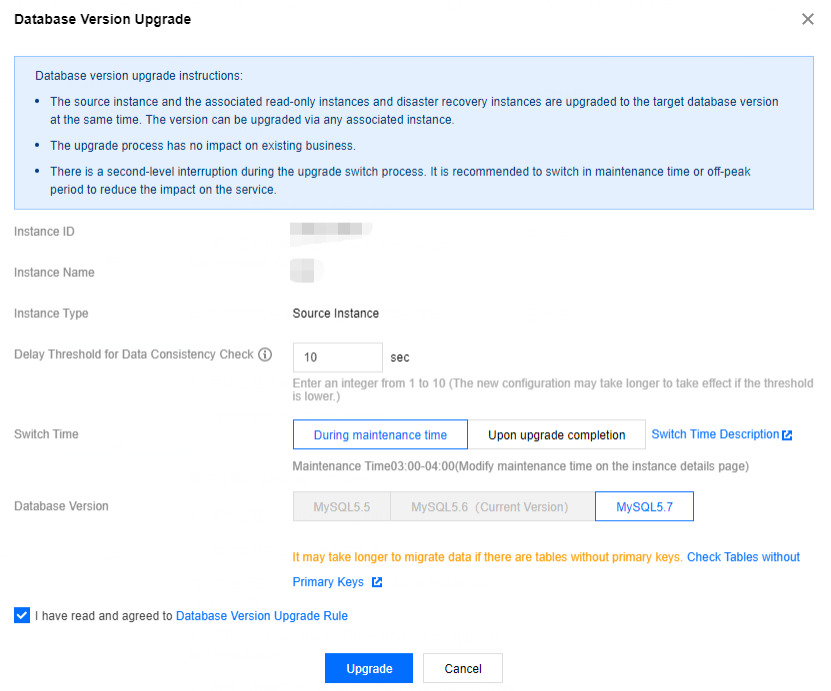Toggle the agreement checkbox
This screenshot has height=691, width=831.
pyautogui.click(x=22, y=616)
